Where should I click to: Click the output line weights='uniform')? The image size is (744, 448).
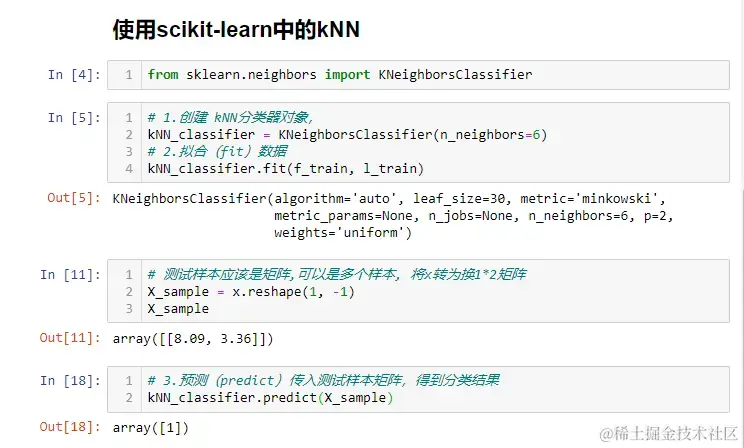click(343, 233)
